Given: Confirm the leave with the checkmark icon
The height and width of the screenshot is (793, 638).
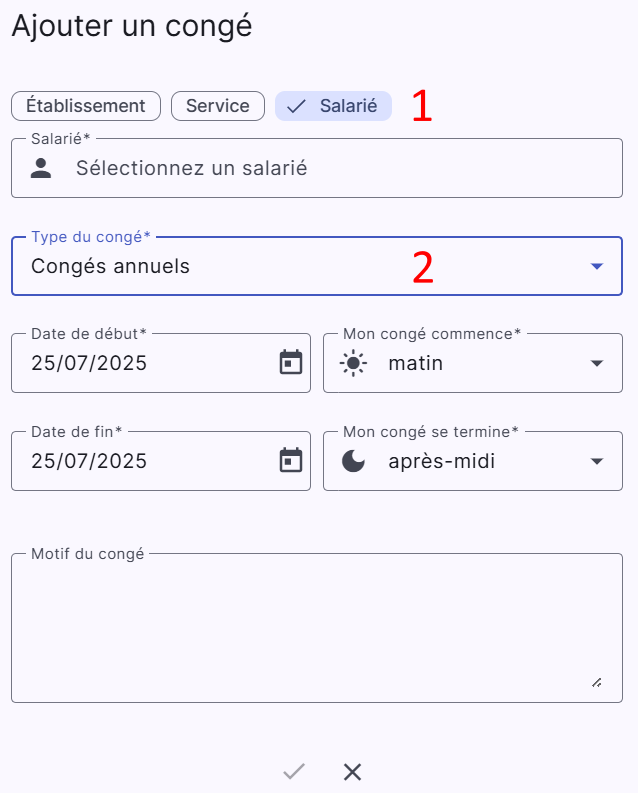Looking at the screenshot, I should pyautogui.click(x=294, y=772).
